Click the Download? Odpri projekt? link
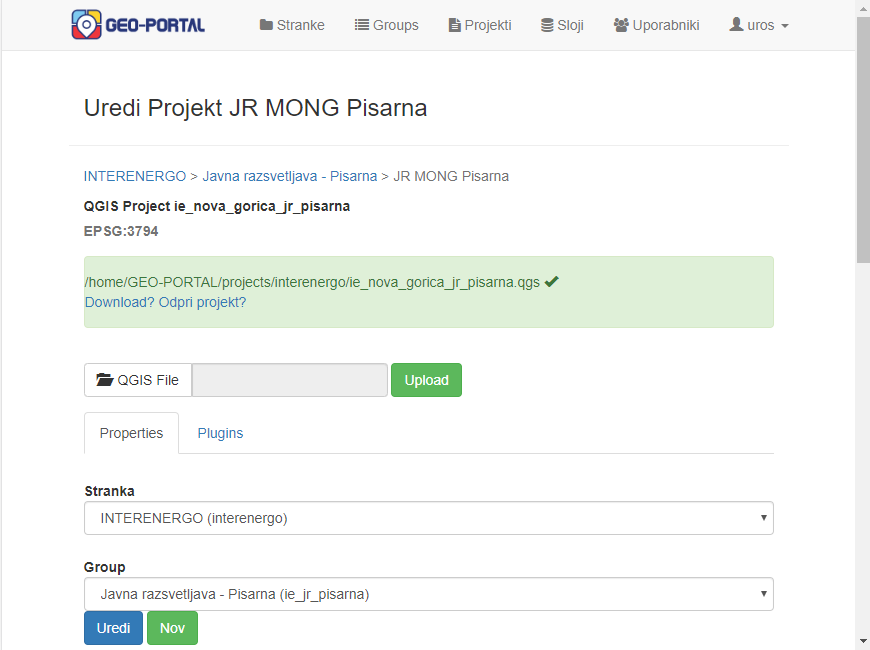This screenshot has width=870, height=650. tap(165, 302)
